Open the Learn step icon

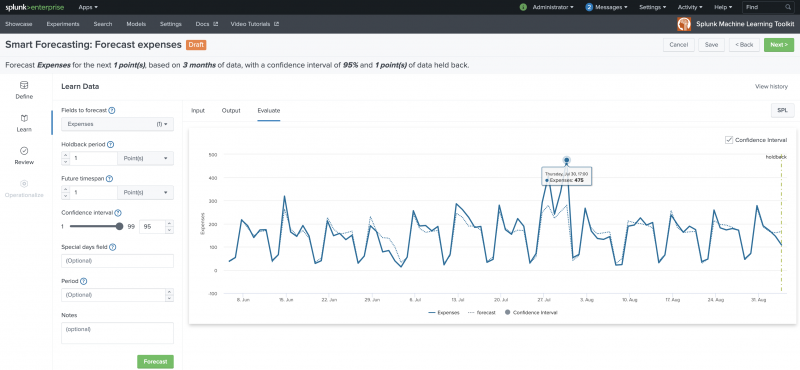click(24, 118)
